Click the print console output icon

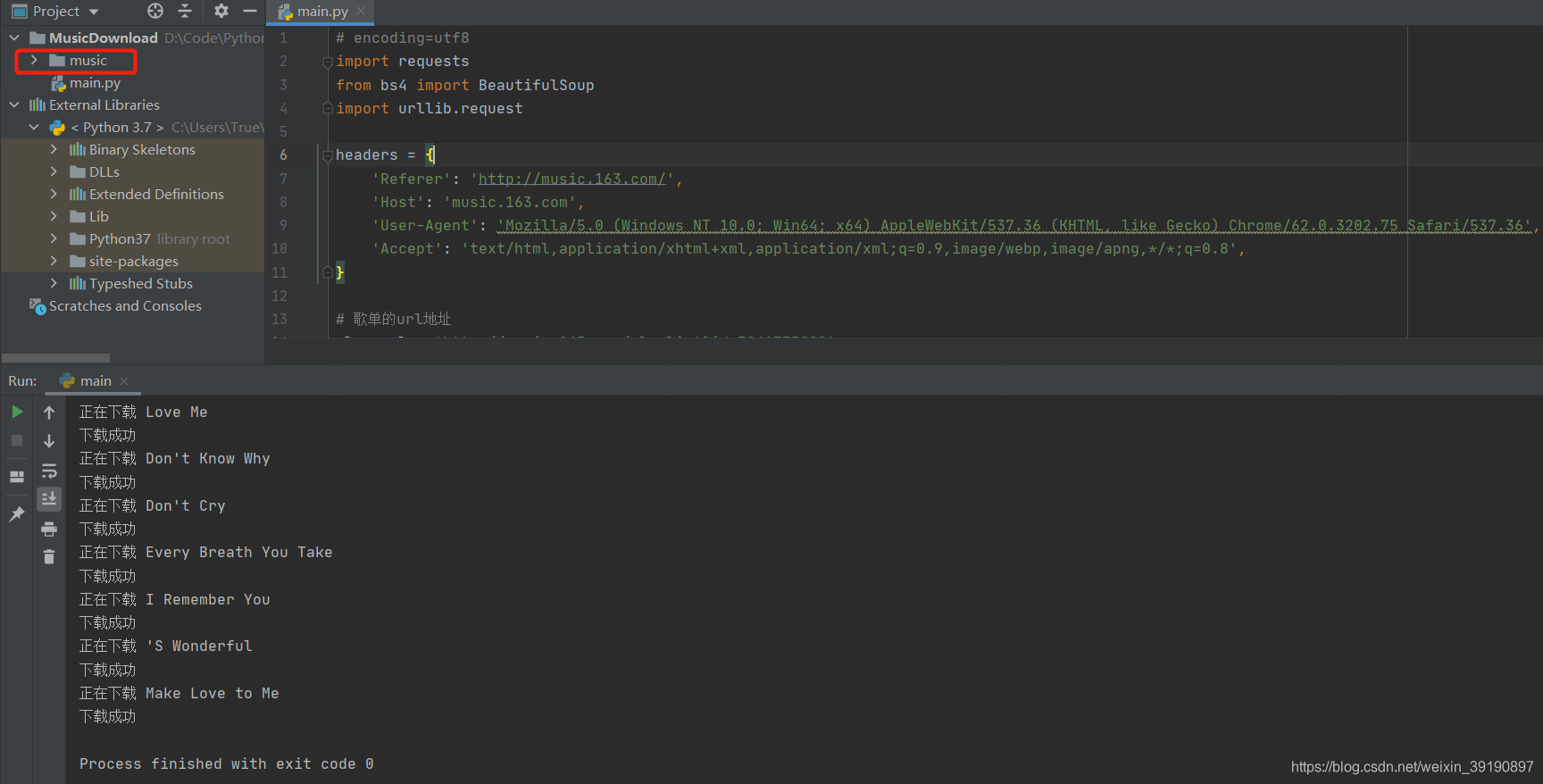[49, 529]
